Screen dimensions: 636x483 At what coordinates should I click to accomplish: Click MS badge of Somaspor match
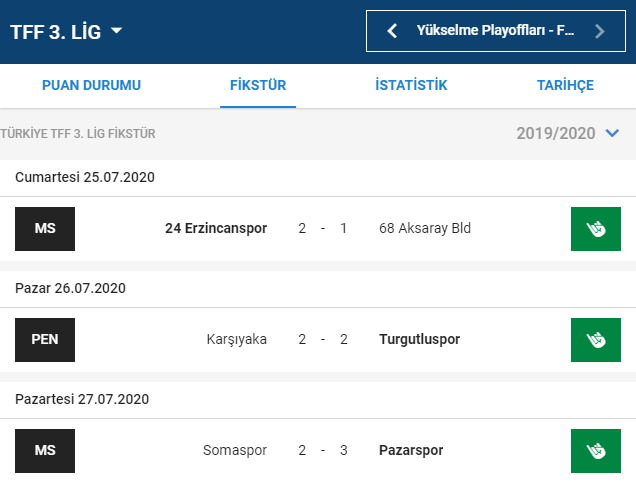tap(45, 450)
